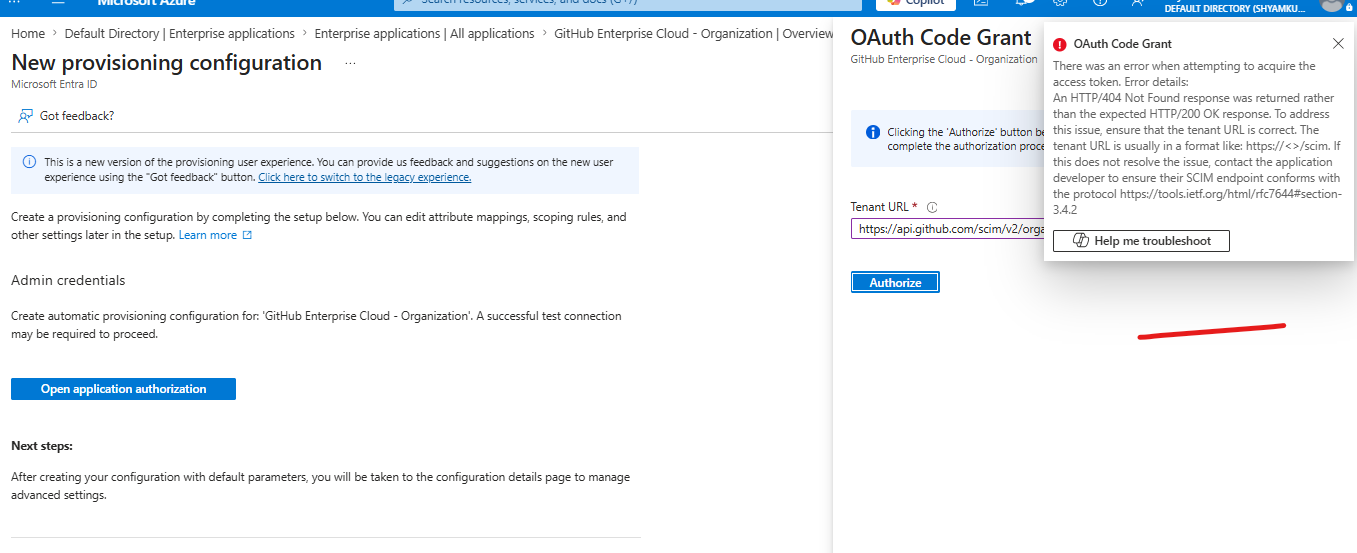1357x553 pixels.
Task: Click the Tenant URL label
Action: 880,207
